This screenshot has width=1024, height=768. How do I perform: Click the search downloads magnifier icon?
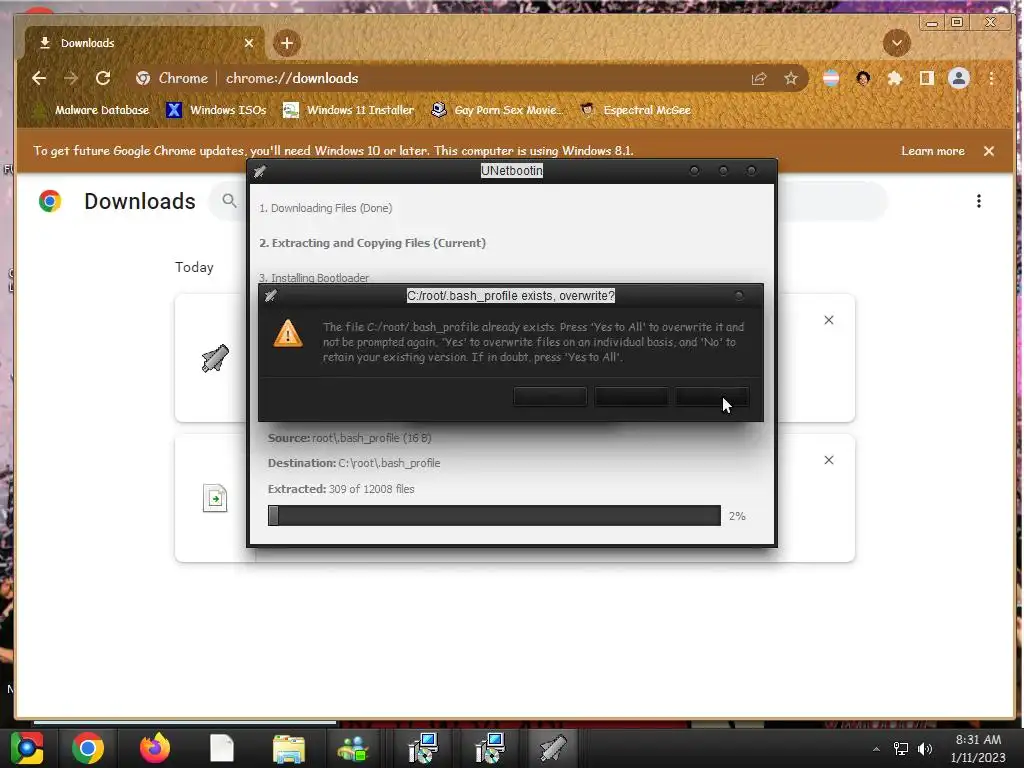pos(229,200)
